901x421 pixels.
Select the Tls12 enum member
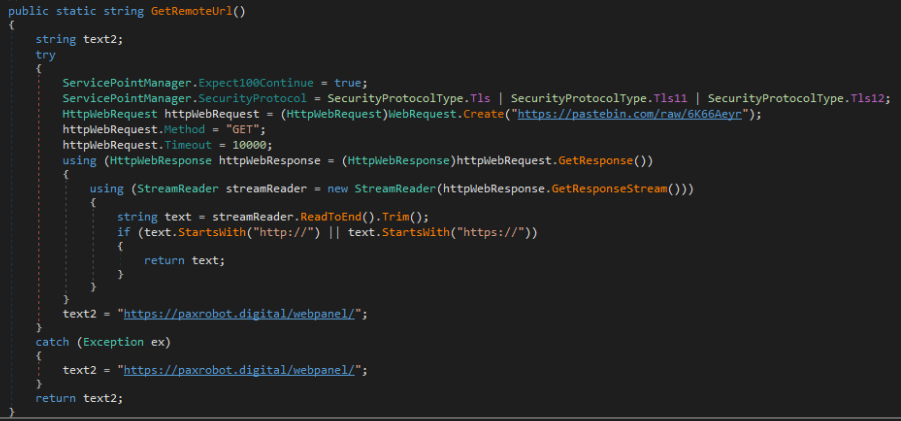coord(867,98)
